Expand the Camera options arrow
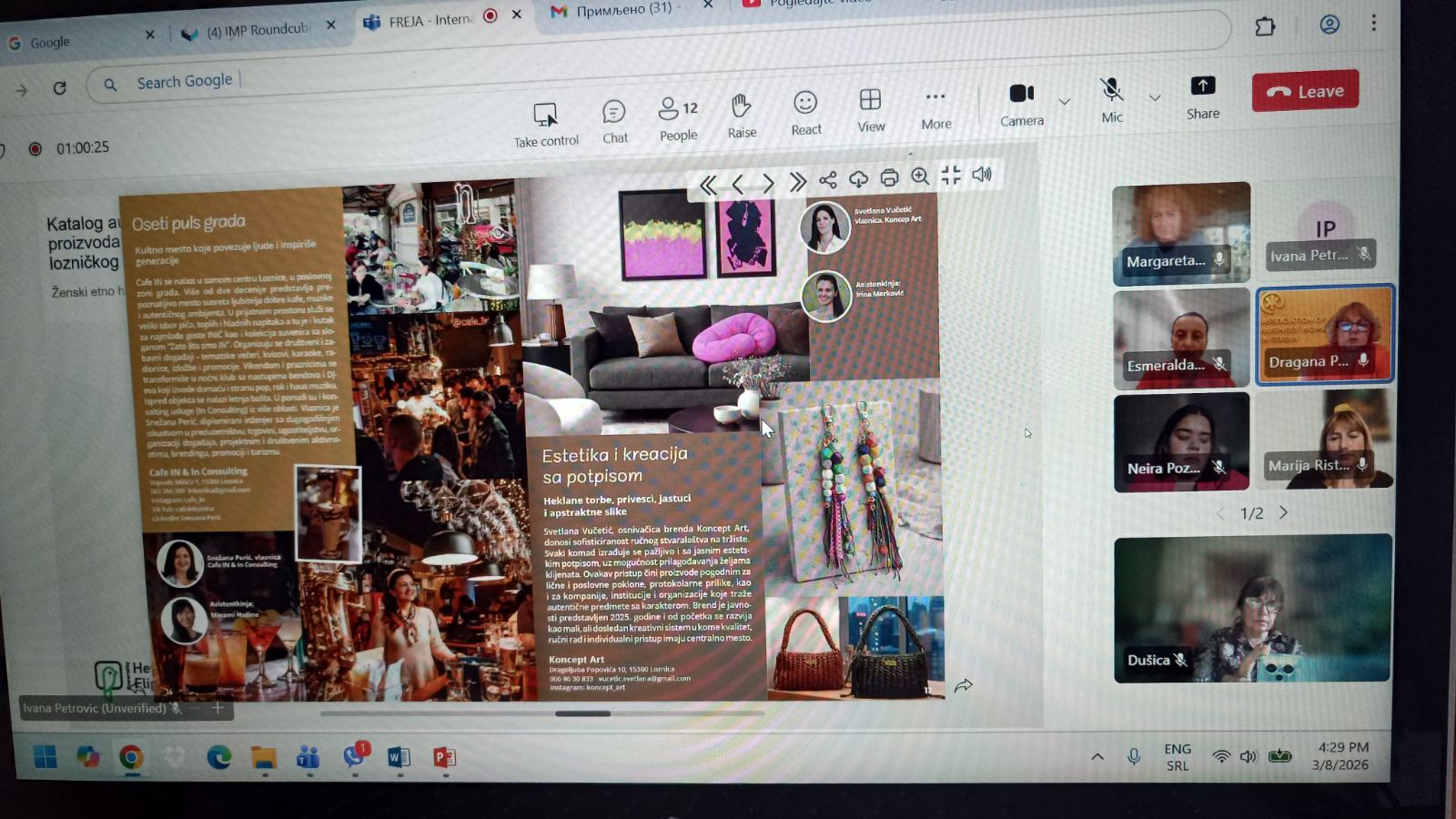Screen dimensions: 1456x819 coord(1065,100)
